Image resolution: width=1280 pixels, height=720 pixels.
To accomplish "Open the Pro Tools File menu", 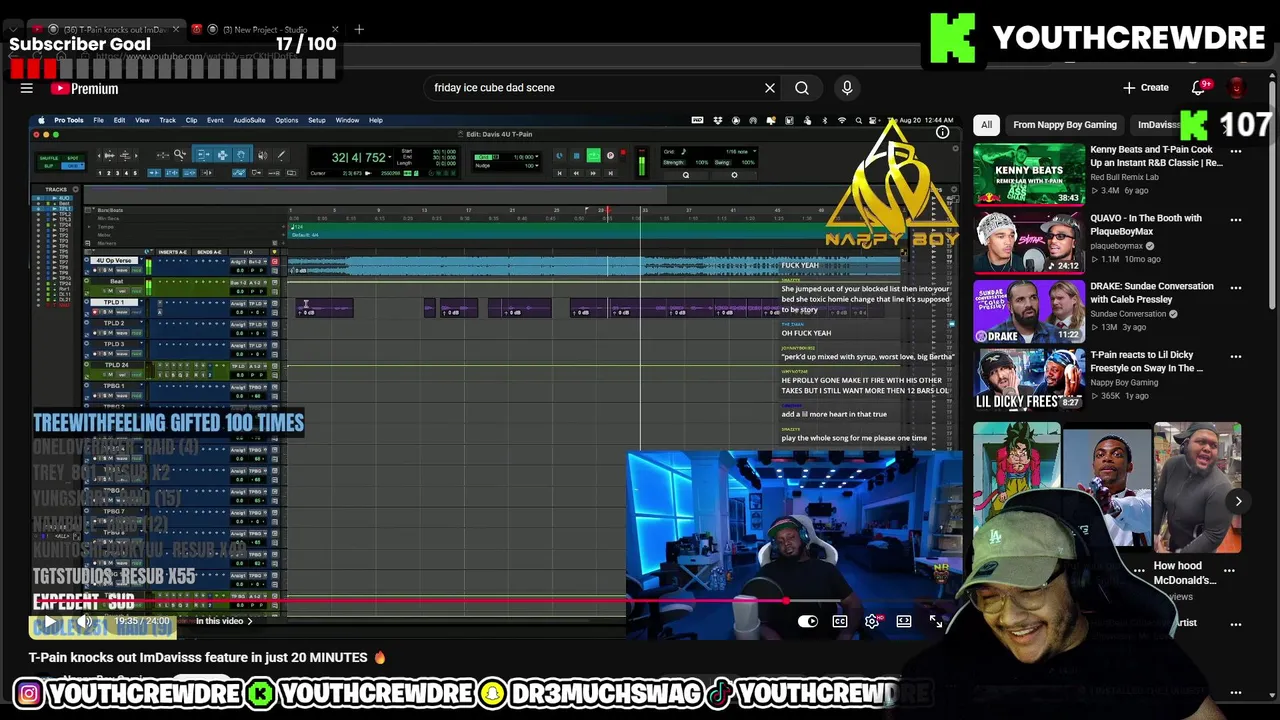I will (98, 120).
